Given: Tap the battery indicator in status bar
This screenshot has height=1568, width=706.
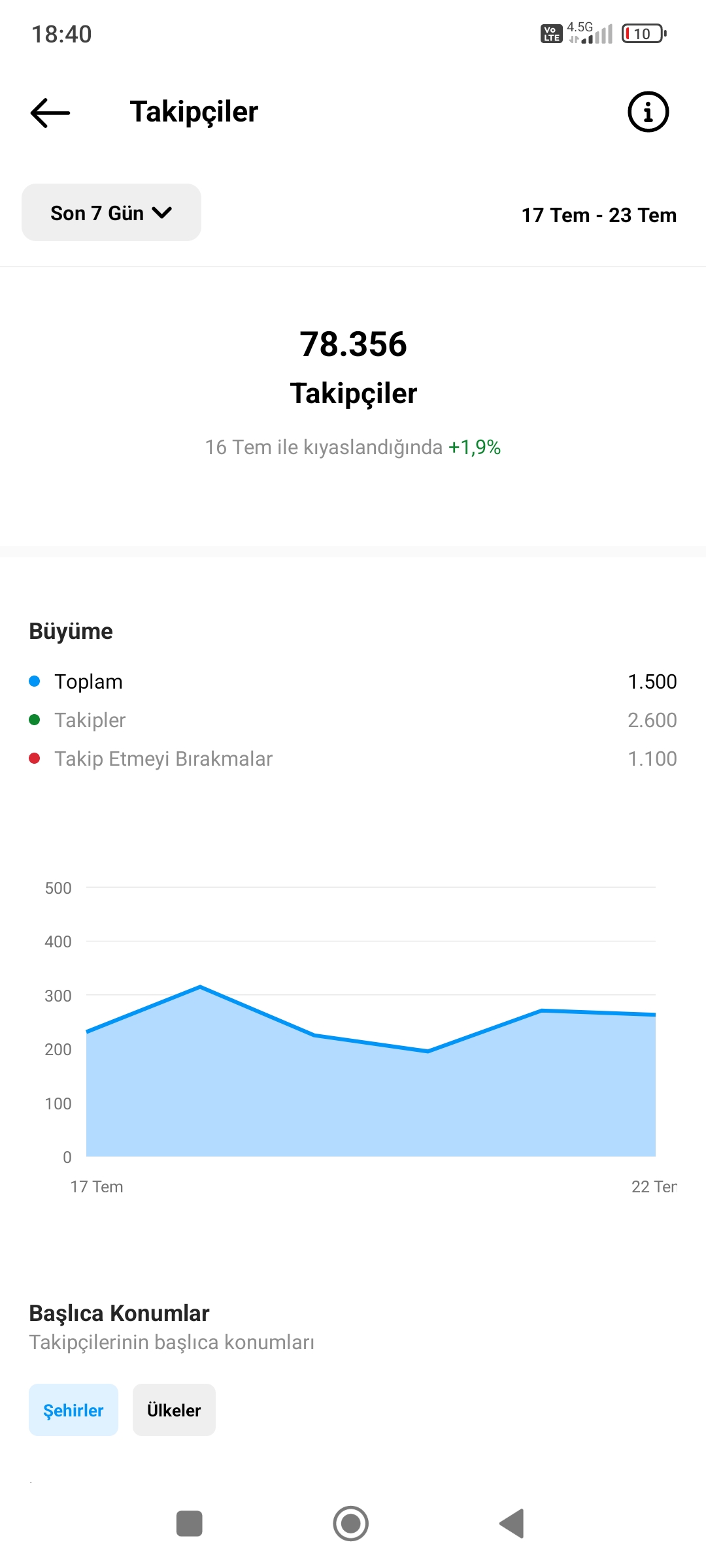Looking at the screenshot, I should tap(644, 33).
